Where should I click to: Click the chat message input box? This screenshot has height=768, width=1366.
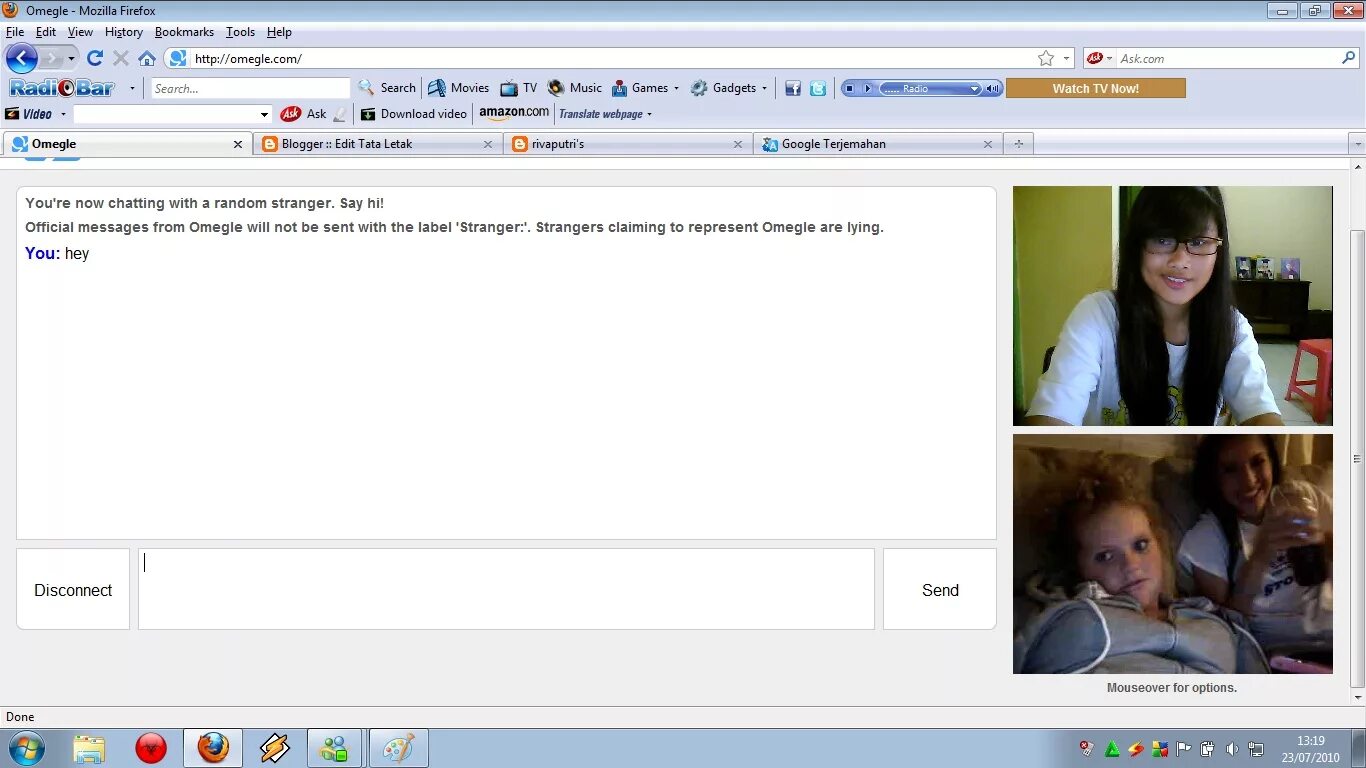click(506, 589)
